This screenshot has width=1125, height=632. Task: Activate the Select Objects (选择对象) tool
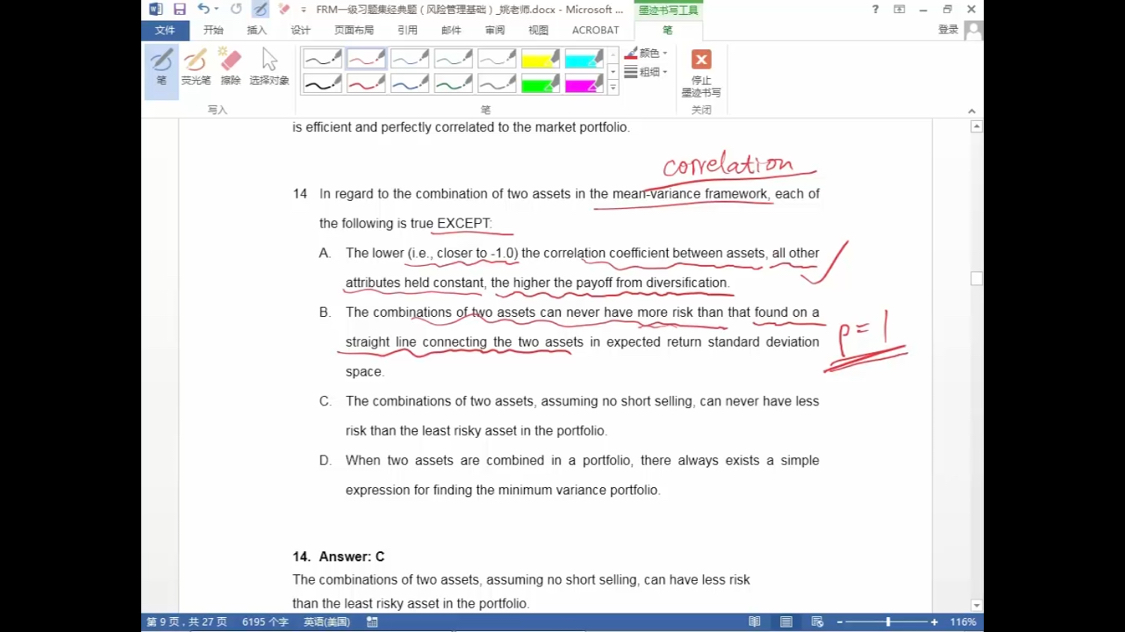(269, 67)
